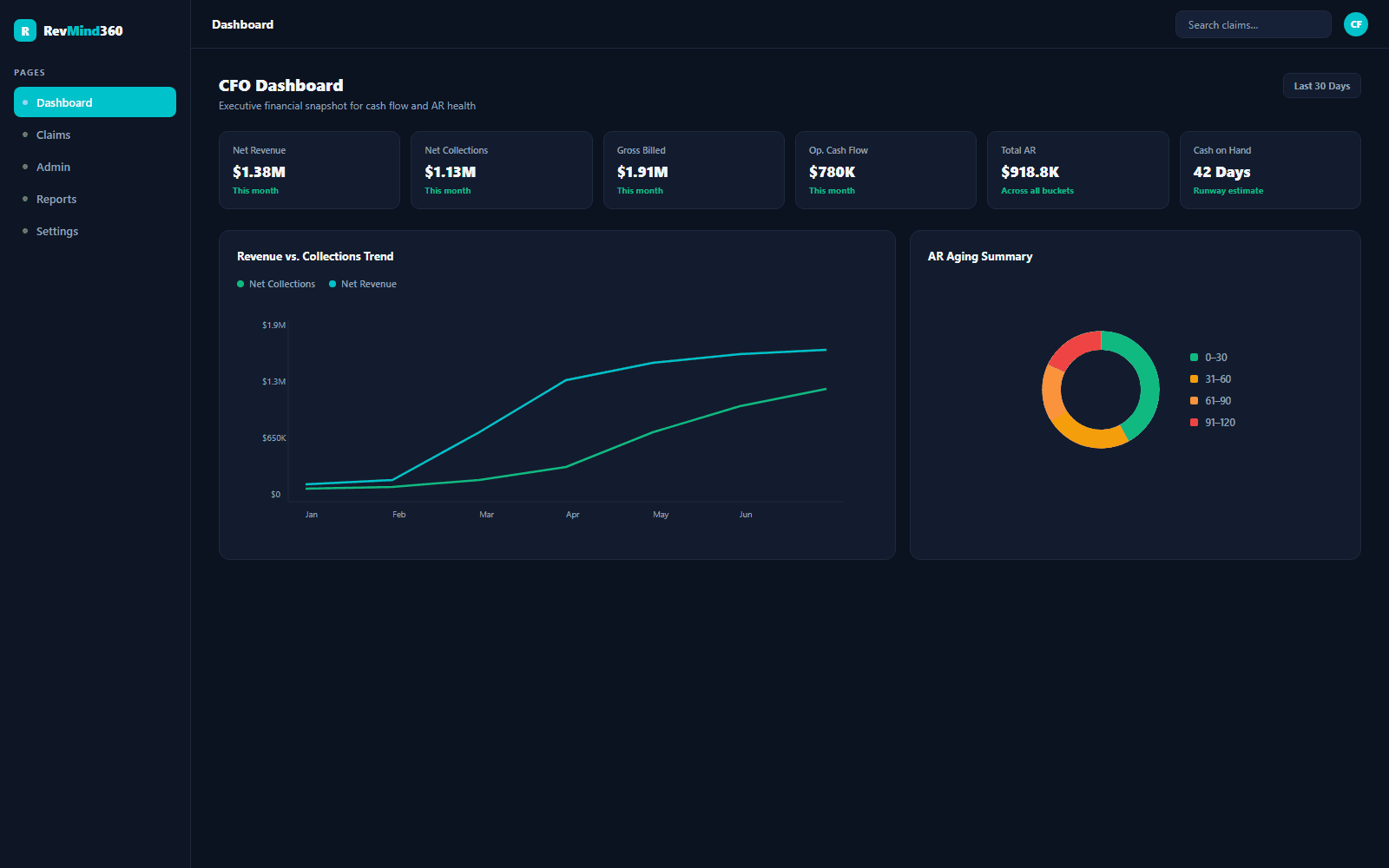Open the Last 30 Days range selector
The width and height of the screenshot is (1389, 868).
[x=1321, y=86]
